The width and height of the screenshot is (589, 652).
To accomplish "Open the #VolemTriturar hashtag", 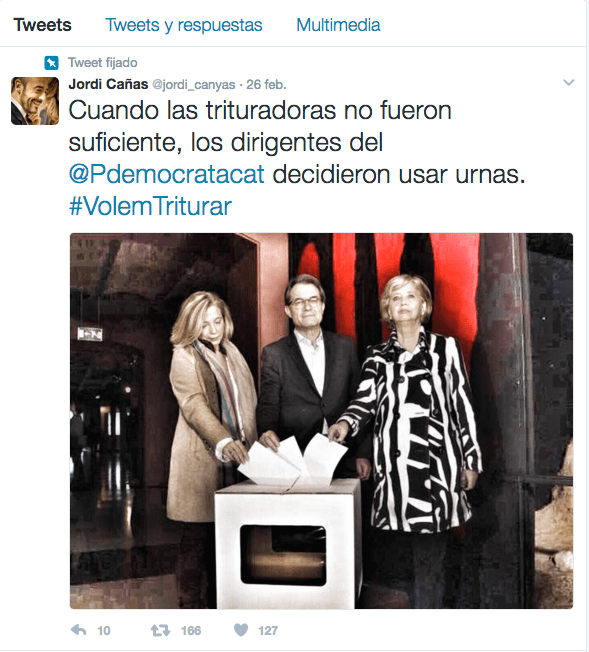I will tap(150, 206).
